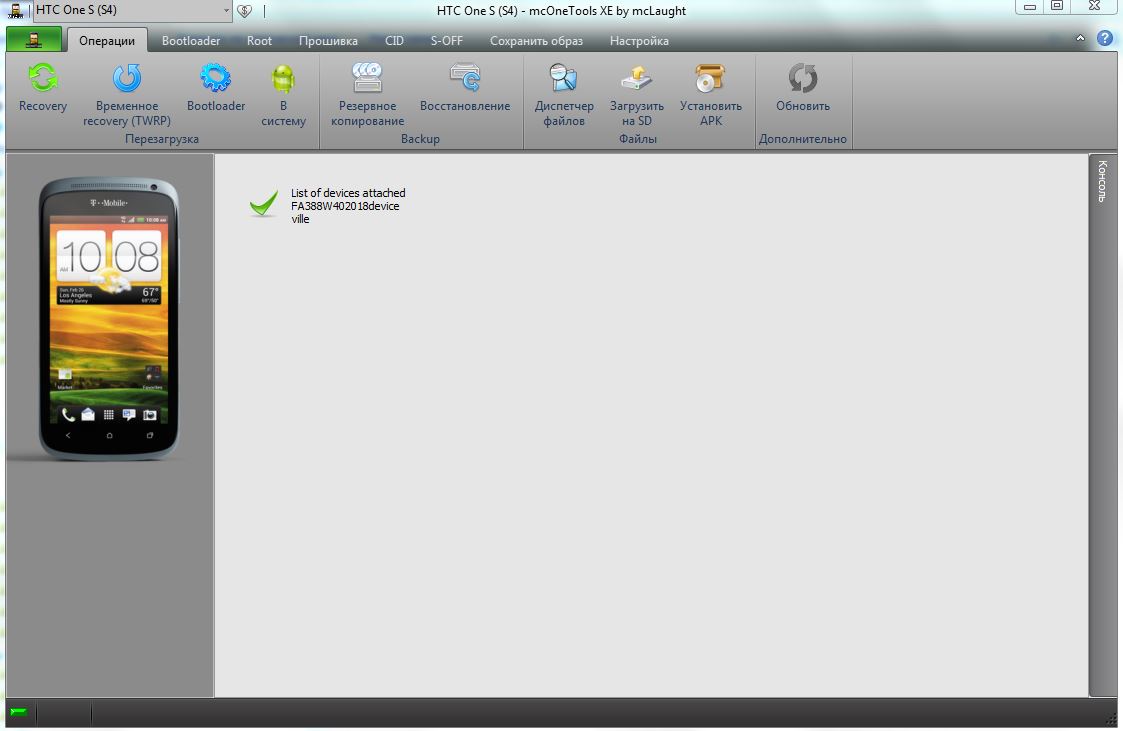Refresh with Обновить button

pos(803,88)
